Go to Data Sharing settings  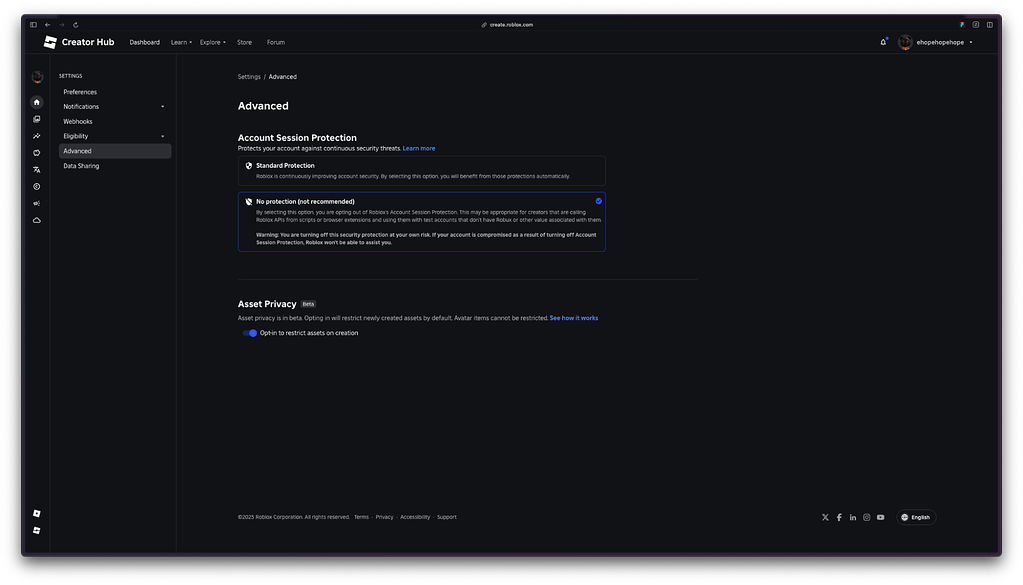(81, 166)
